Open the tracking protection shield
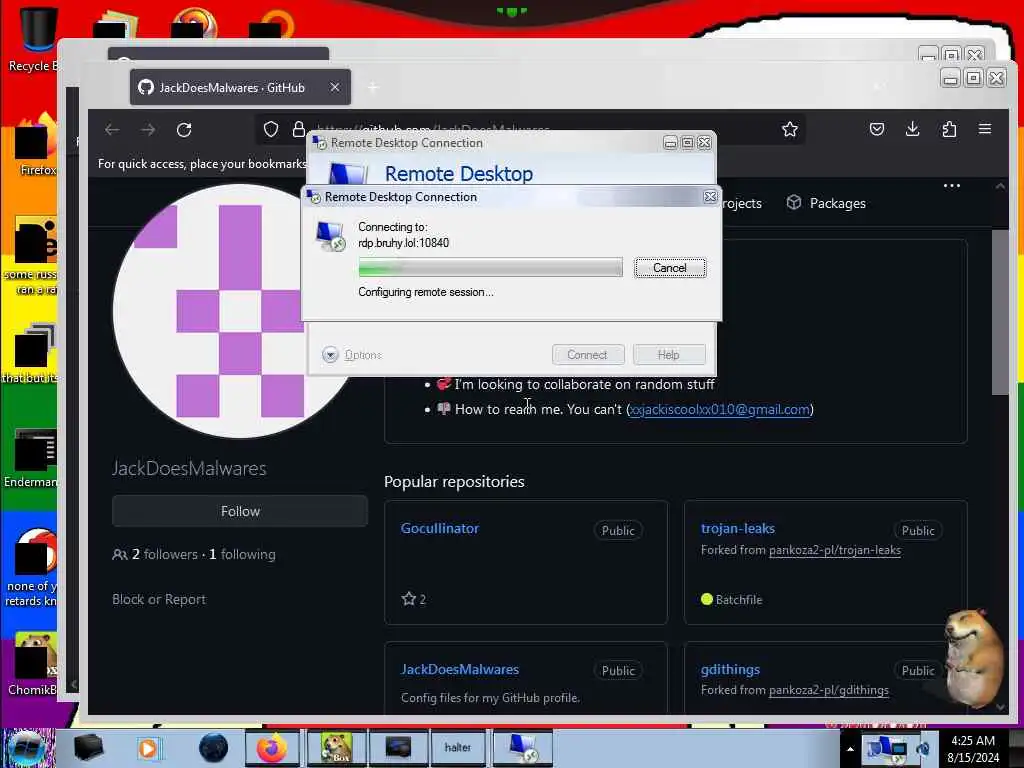The height and width of the screenshot is (768, 1024). pyautogui.click(x=271, y=129)
